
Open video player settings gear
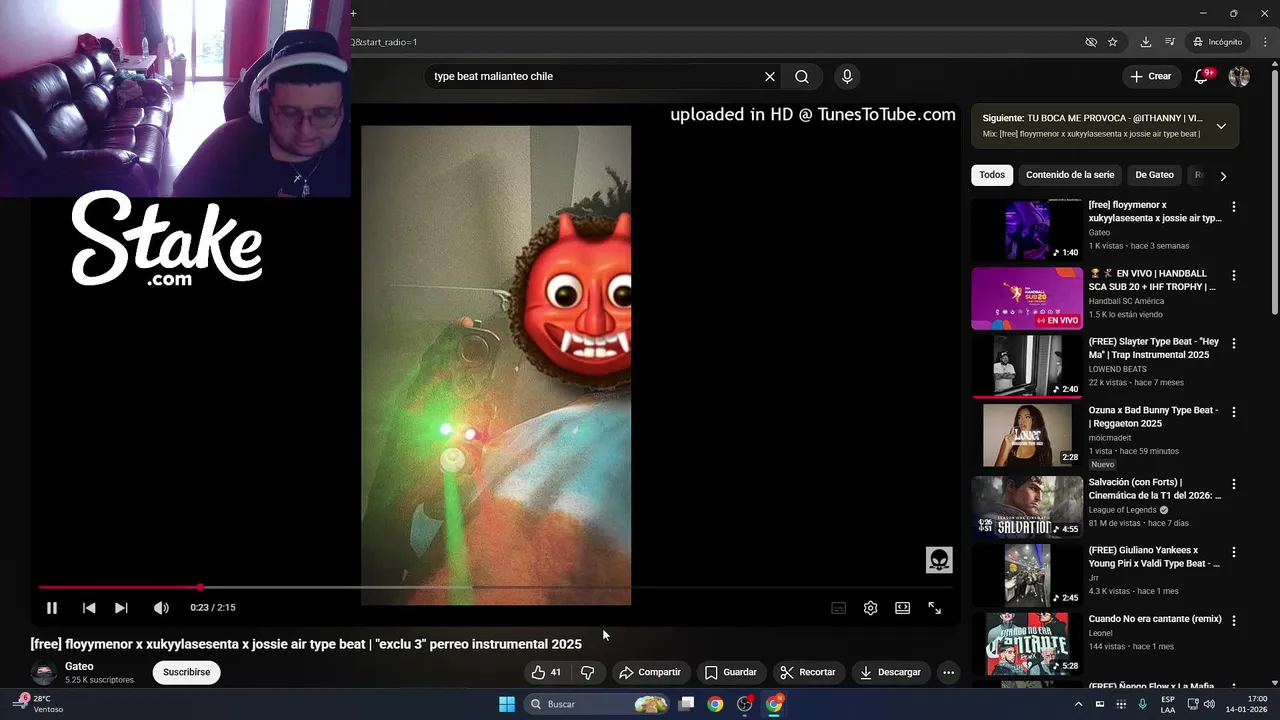click(x=871, y=608)
